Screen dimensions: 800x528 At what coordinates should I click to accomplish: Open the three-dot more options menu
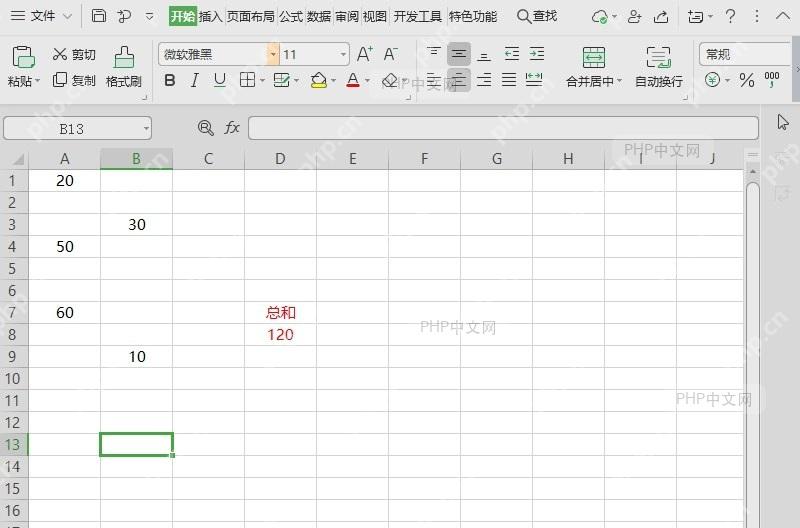point(757,16)
